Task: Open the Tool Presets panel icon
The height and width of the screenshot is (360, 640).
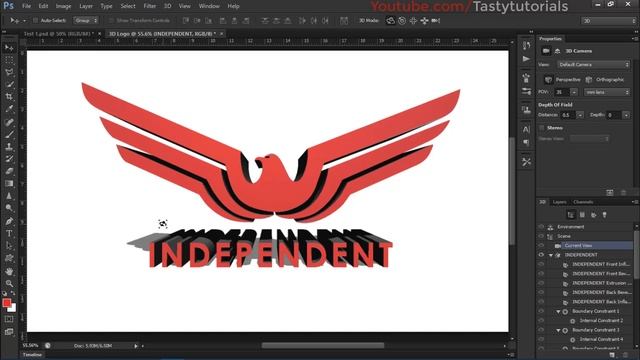Action: (527, 162)
